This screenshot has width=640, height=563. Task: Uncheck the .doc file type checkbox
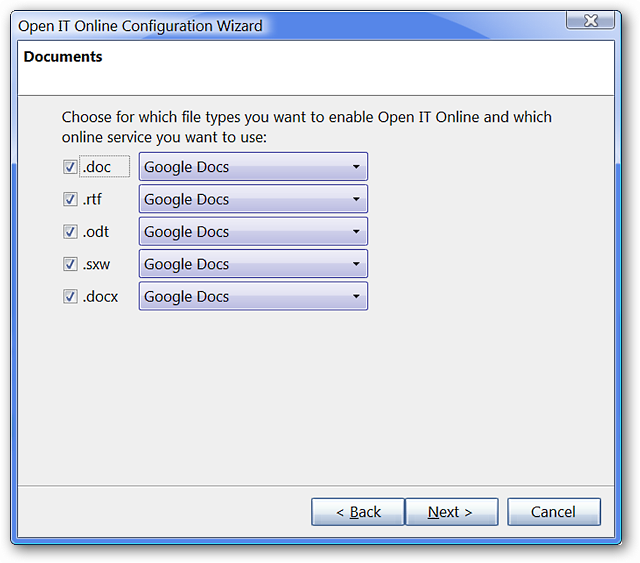click(70, 167)
